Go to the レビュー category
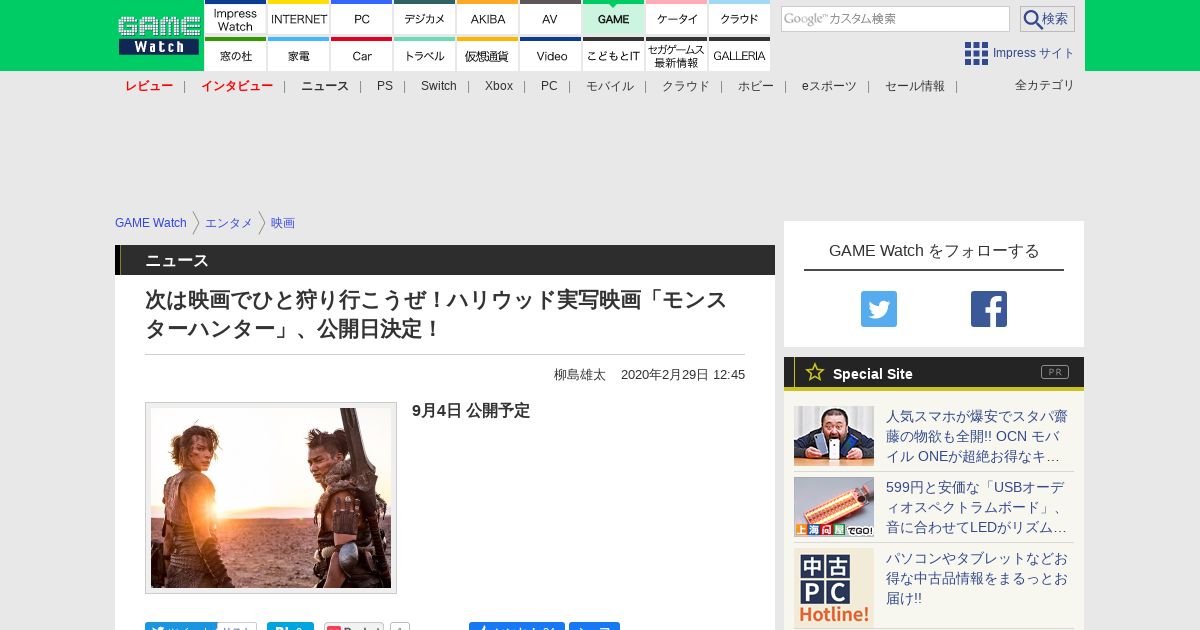 [x=149, y=86]
